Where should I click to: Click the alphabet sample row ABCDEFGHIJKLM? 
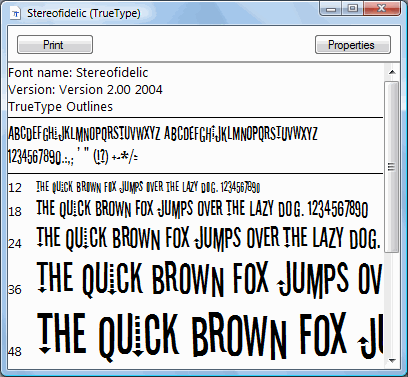[163, 134]
